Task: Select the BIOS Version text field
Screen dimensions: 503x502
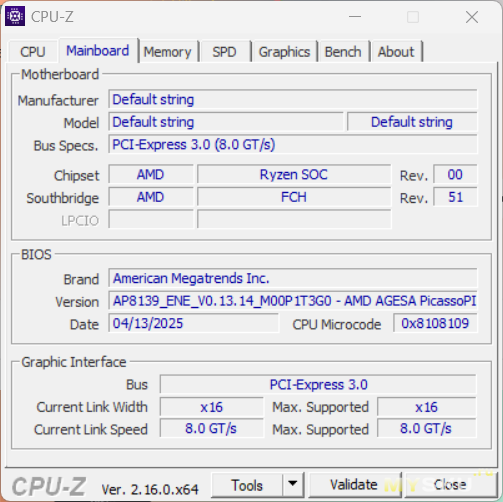Action: 293,301
